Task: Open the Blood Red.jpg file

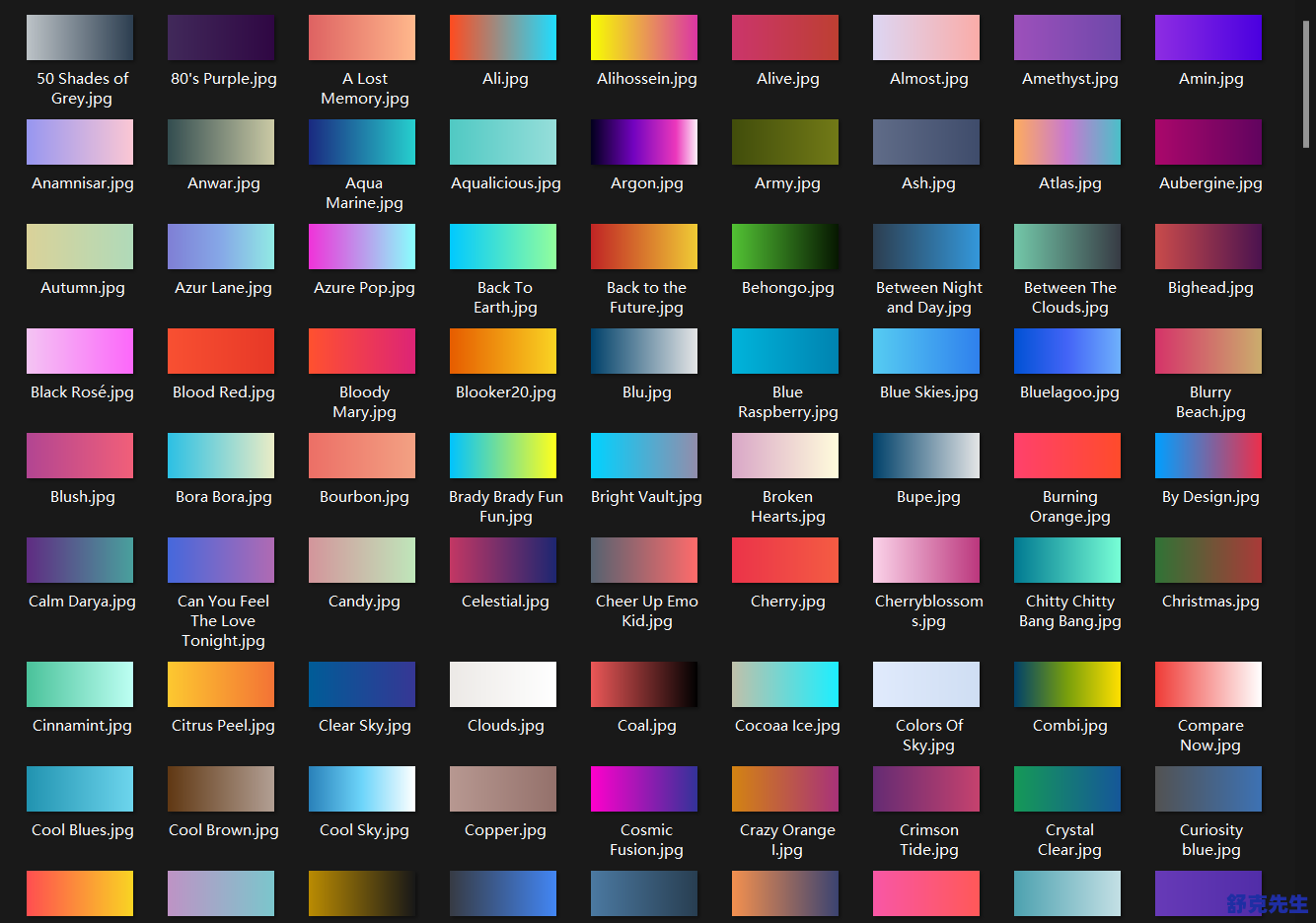Action: pos(221,351)
